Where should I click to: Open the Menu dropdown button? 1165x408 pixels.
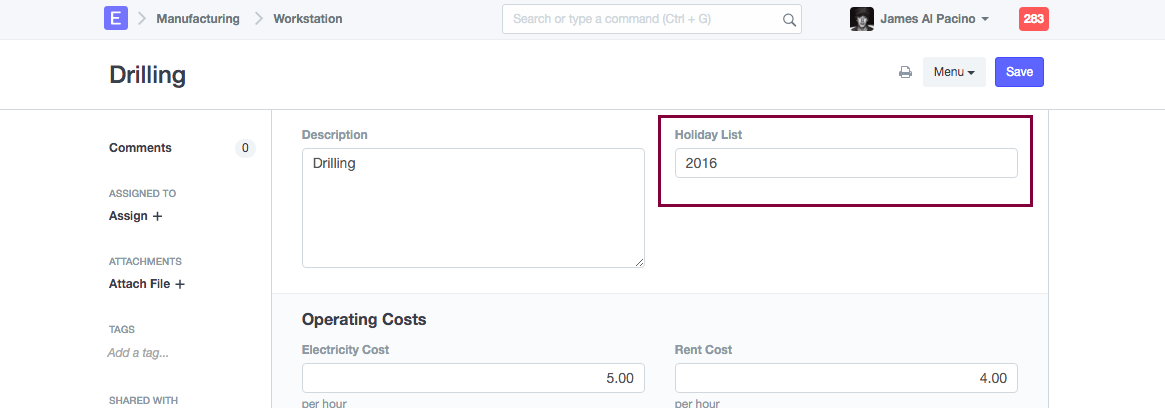tap(954, 72)
